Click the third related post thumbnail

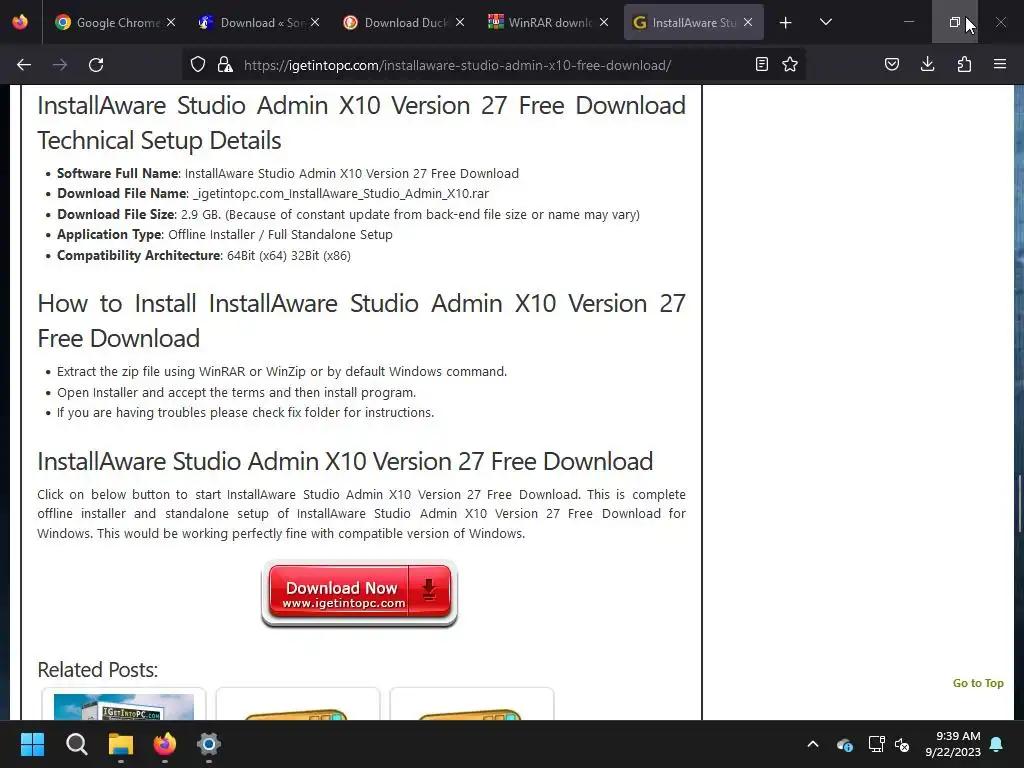point(471,706)
